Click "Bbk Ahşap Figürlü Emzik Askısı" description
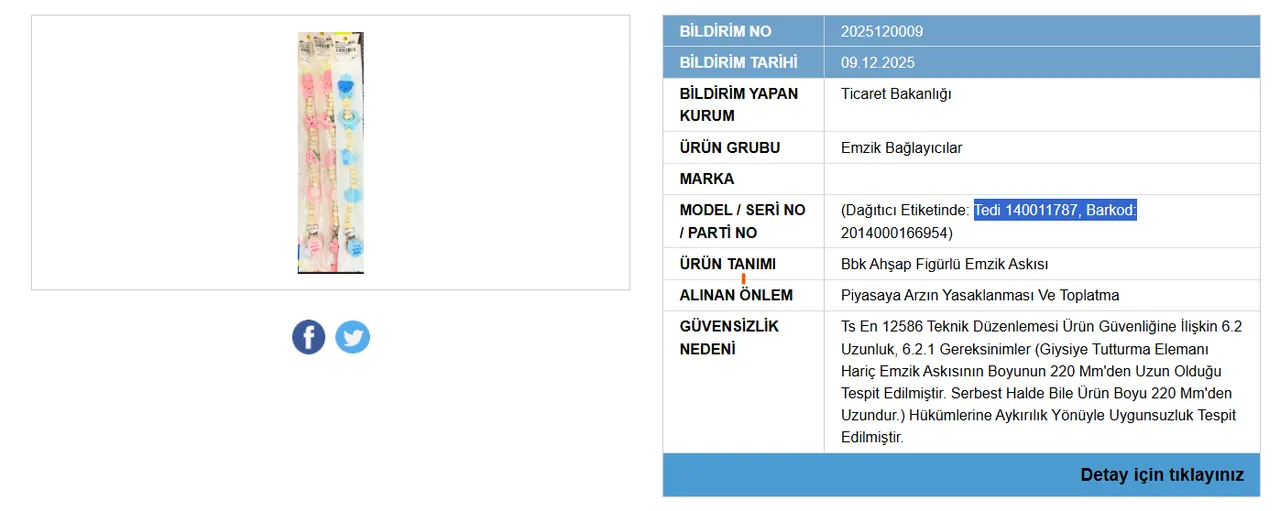 click(944, 264)
